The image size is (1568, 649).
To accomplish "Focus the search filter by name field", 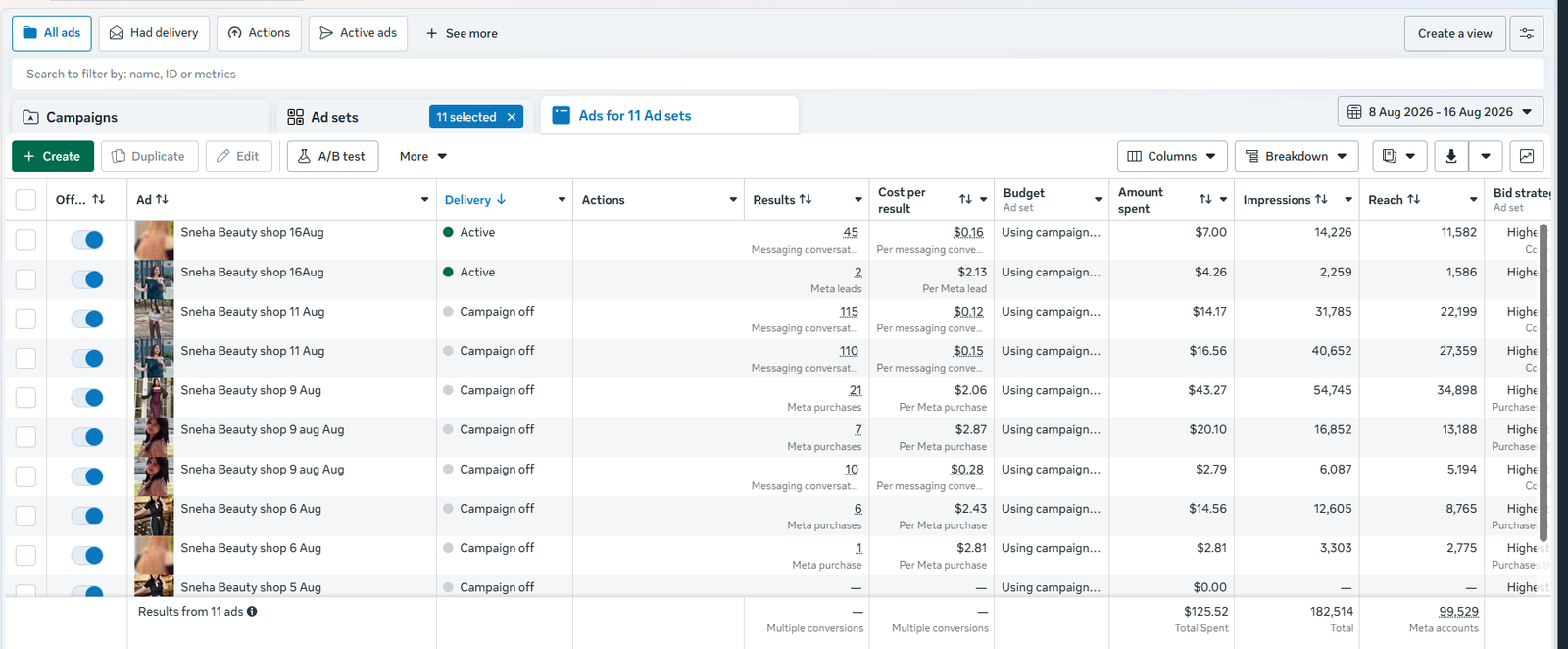I will pos(777,74).
